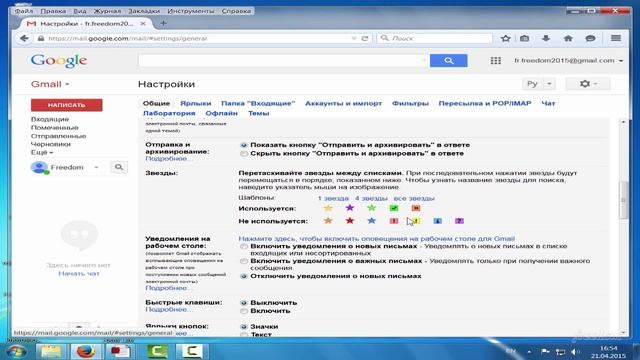
Task: Open the Темы settings tab
Action: click(258, 113)
